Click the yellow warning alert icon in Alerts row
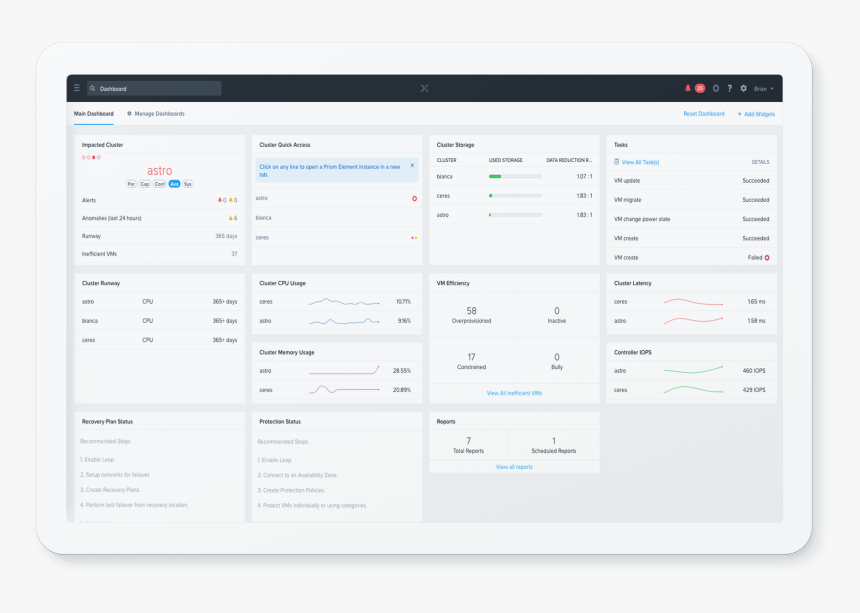Image resolution: width=860 pixels, height=613 pixels. [x=230, y=200]
